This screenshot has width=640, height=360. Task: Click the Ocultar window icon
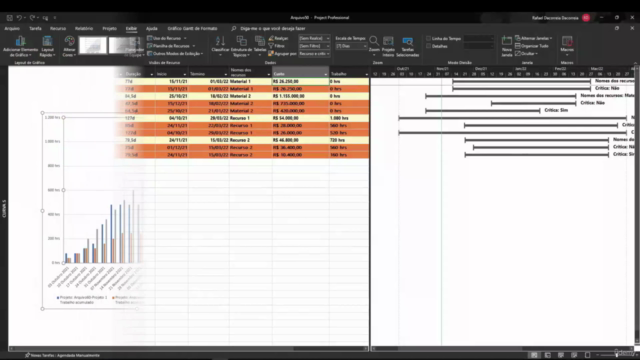click(518, 53)
